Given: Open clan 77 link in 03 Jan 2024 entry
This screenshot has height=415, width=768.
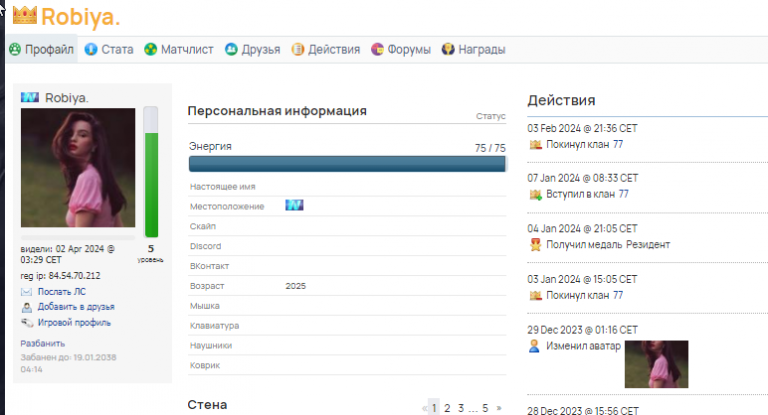Looking at the screenshot, I should coord(618,295).
